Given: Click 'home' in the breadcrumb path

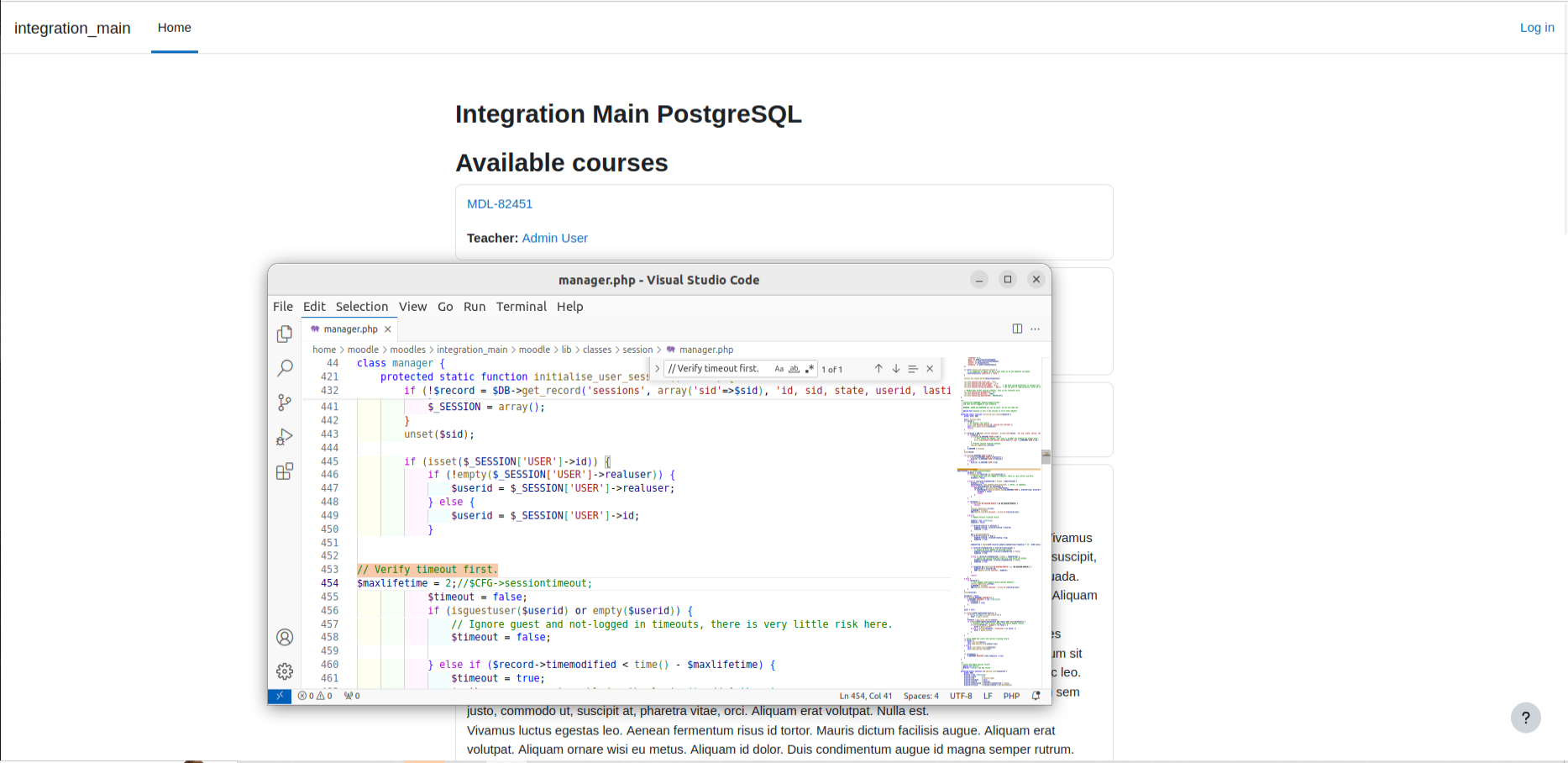Looking at the screenshot, I should point(324,350).
